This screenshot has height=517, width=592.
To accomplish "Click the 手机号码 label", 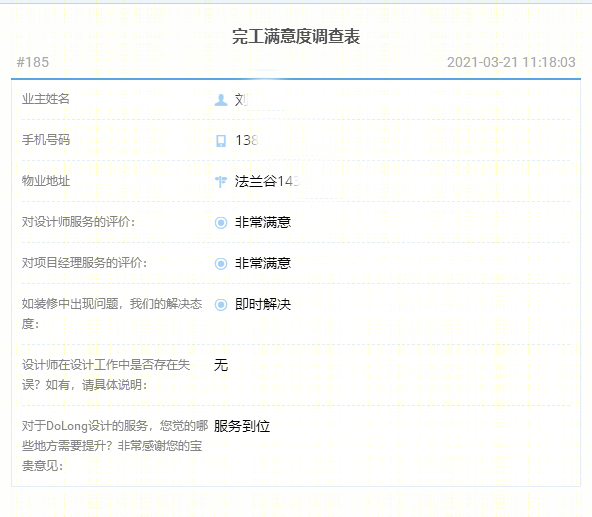I will point(46,140).
